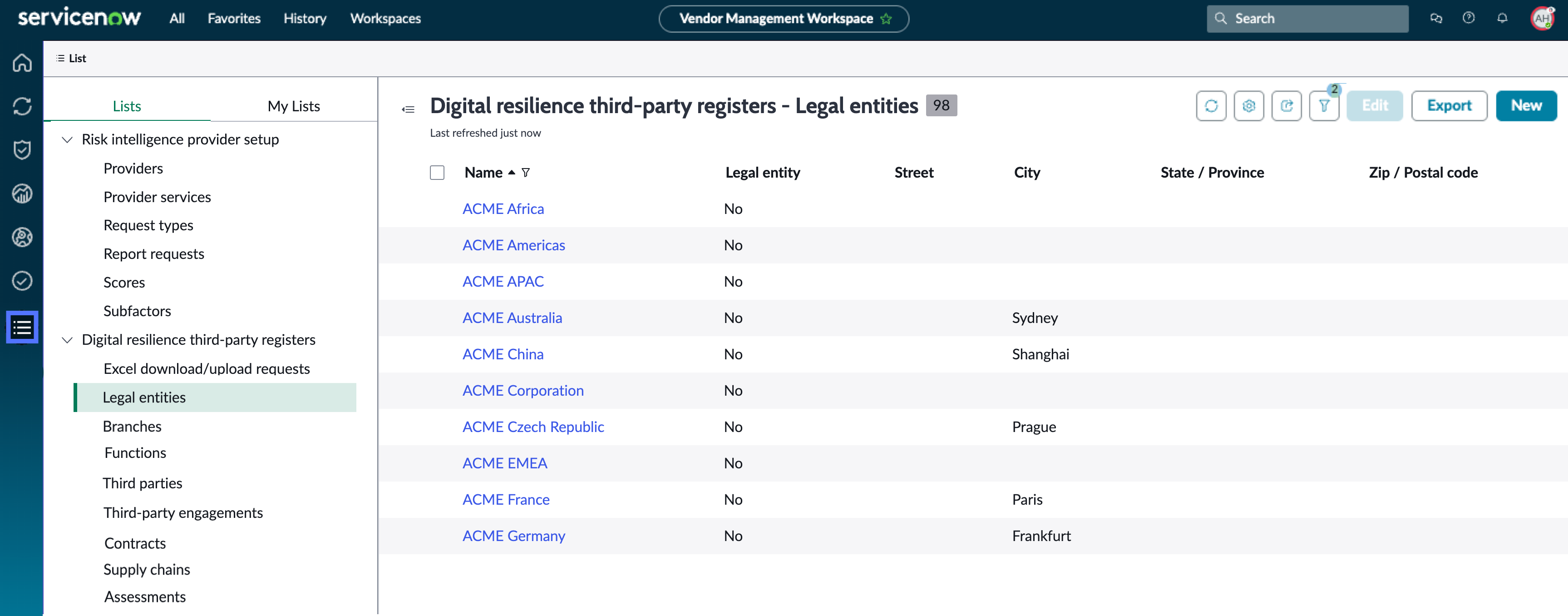Open the help question mark icon

pos(1469,18)
